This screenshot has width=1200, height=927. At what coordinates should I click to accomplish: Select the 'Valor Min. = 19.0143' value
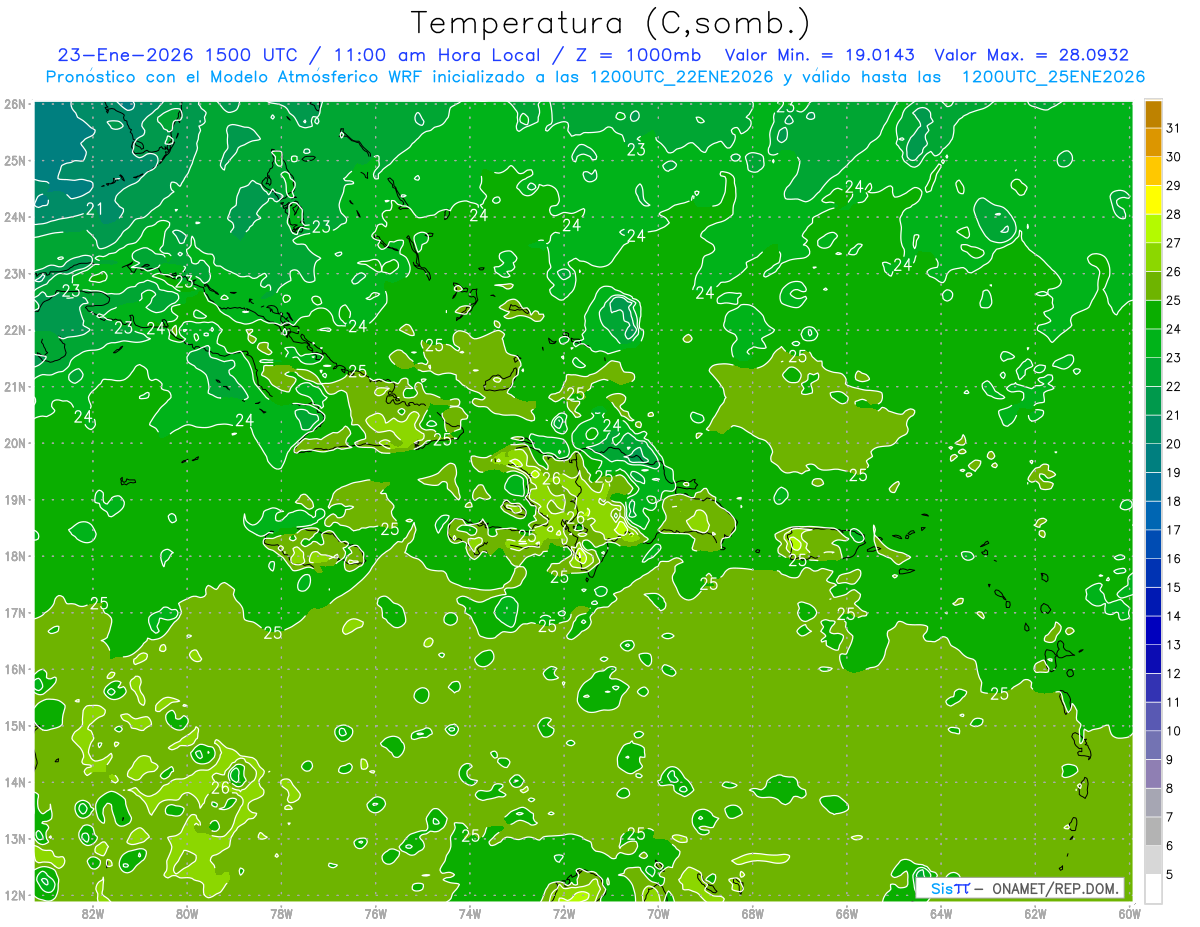coord(821,55)
